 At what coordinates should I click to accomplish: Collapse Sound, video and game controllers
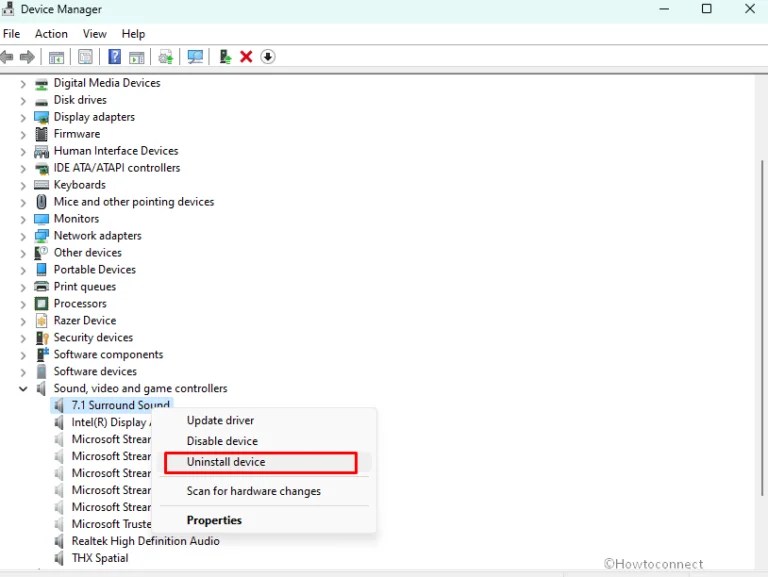[23, 389]
